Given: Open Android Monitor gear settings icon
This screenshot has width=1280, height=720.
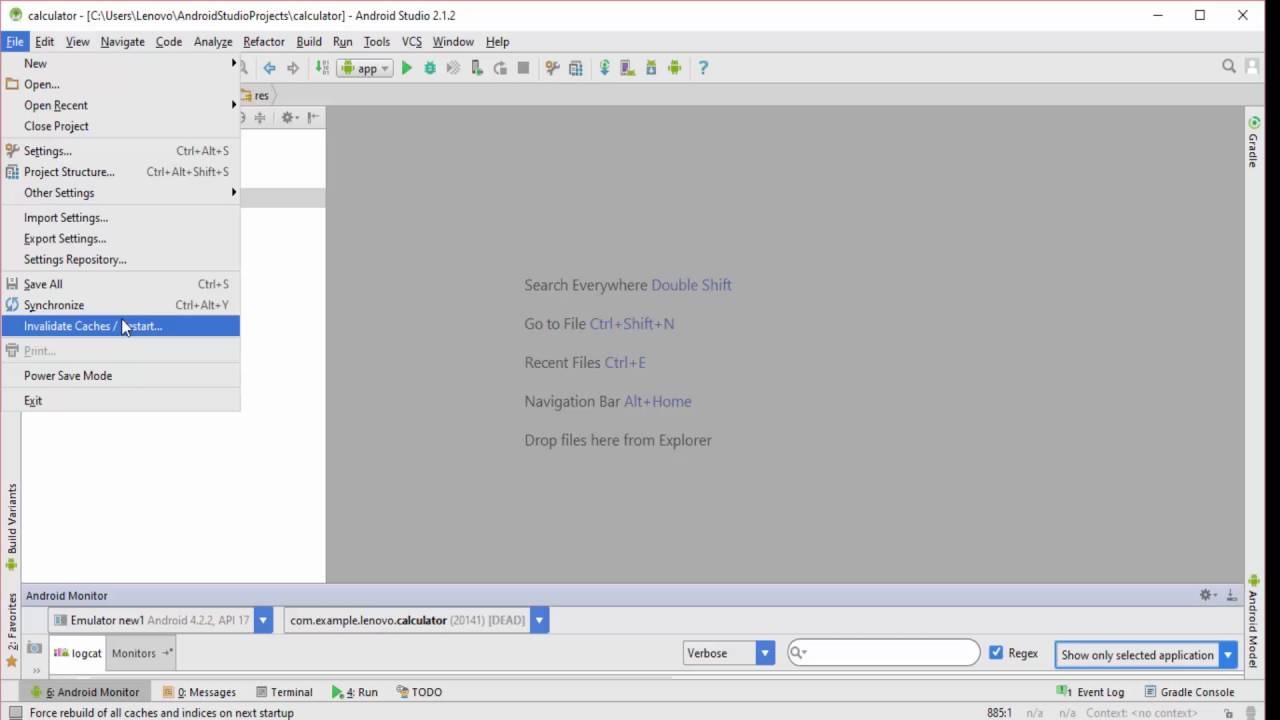Looking at the screenshot, I should point(1208,595).
